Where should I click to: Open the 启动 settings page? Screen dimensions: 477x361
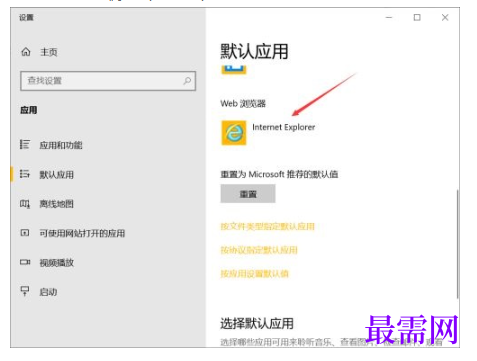click(x=48, y=292)
